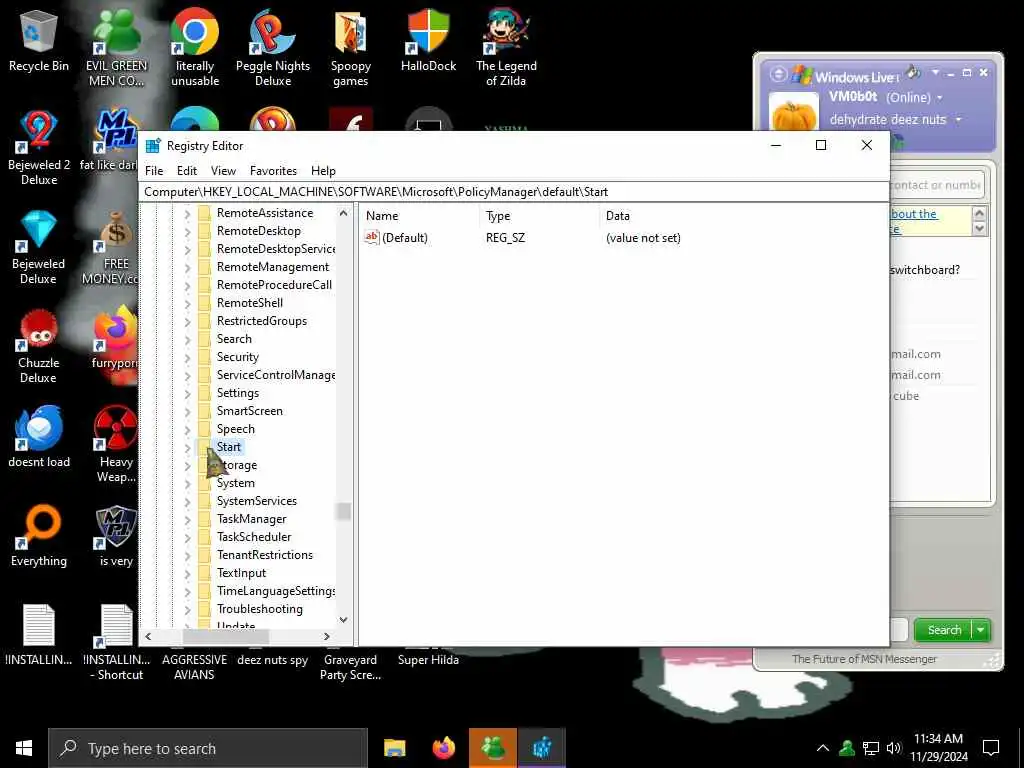Select the RestrictedGroups registry key
Viewport: 1024px width, 768px height.
[x=261, y=321]
